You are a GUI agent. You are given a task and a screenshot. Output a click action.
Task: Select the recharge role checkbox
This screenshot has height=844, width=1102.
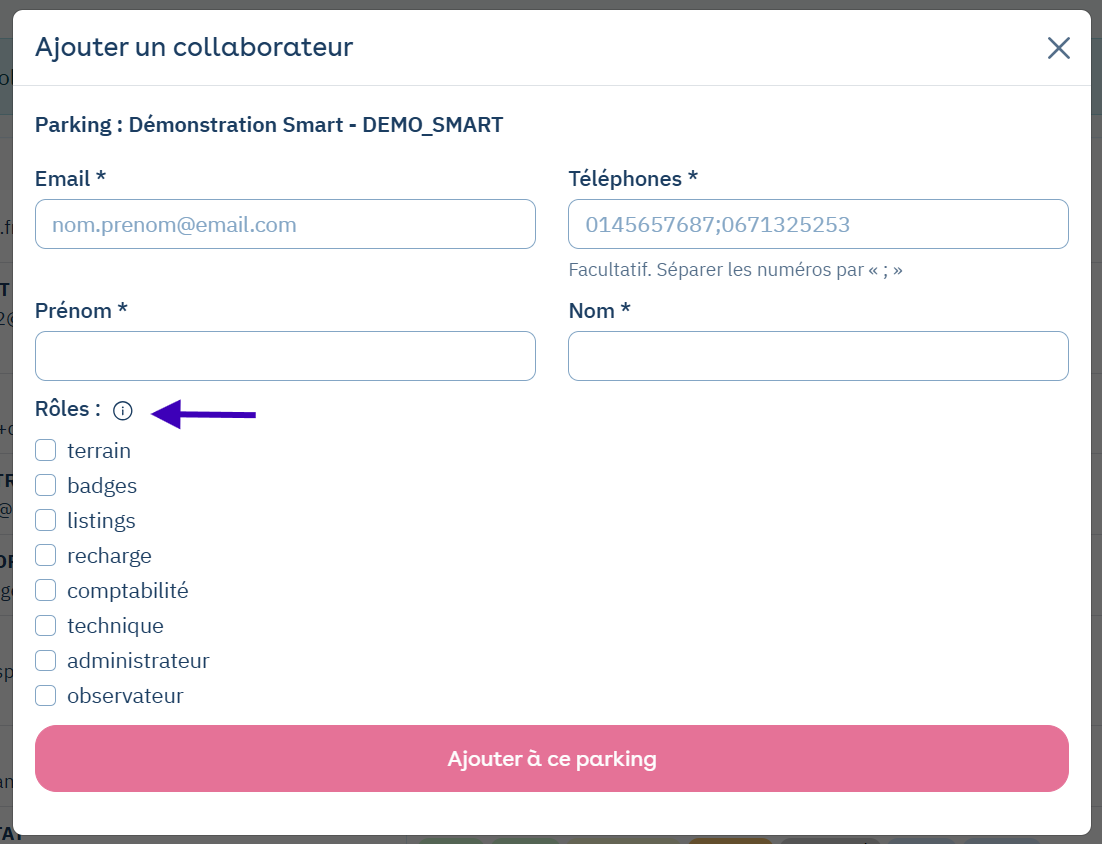pyautogui.click(x=46, y=555)
